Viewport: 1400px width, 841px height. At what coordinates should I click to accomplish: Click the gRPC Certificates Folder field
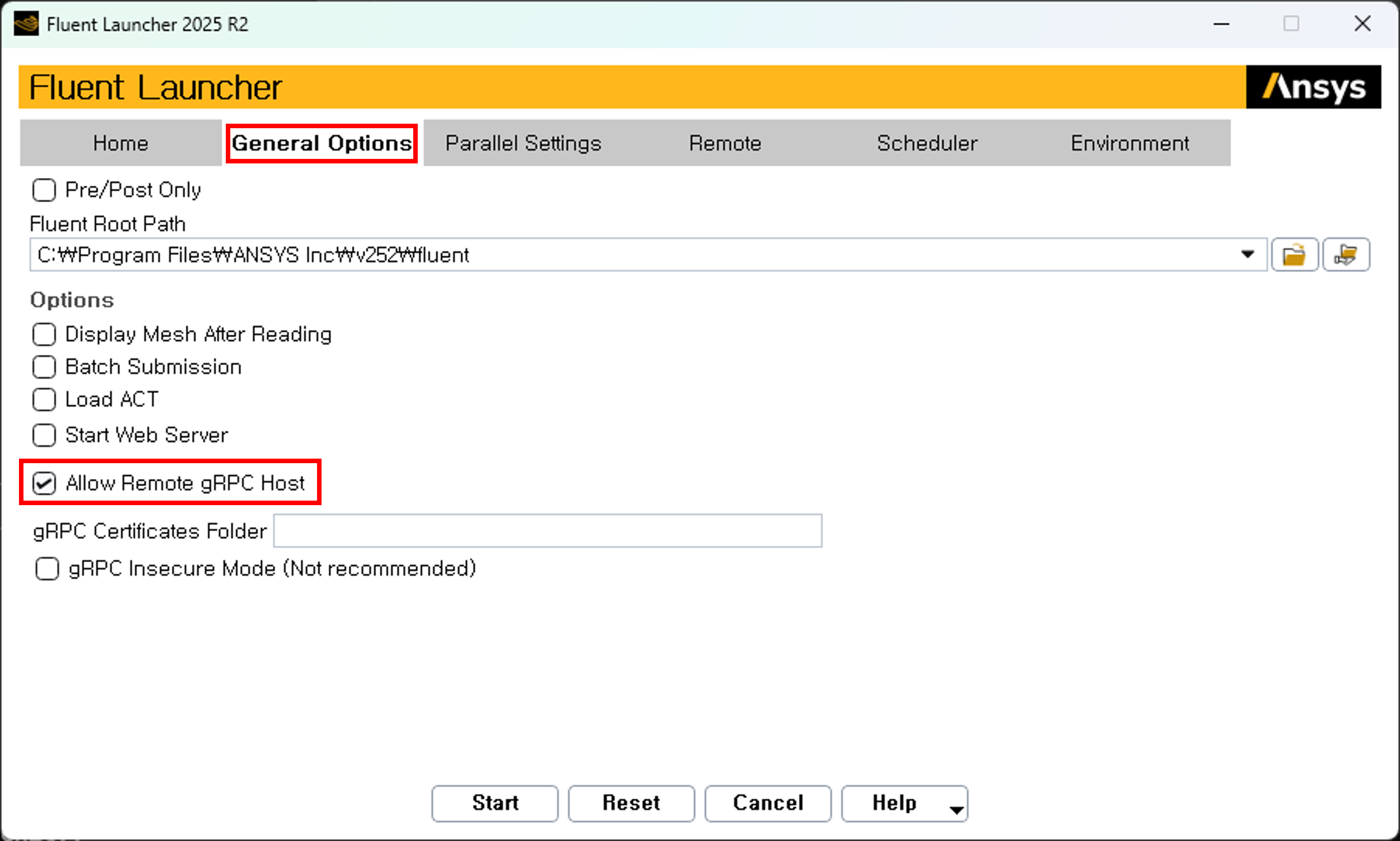pyautogui.click(x=547, y=531)
